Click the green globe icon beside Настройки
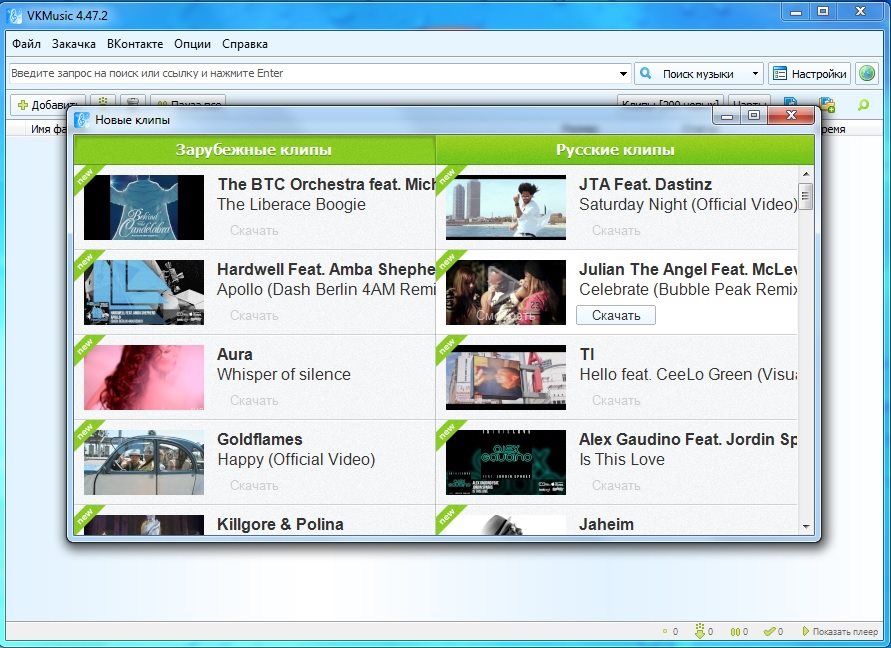891x648 pixels. point(866,73)
